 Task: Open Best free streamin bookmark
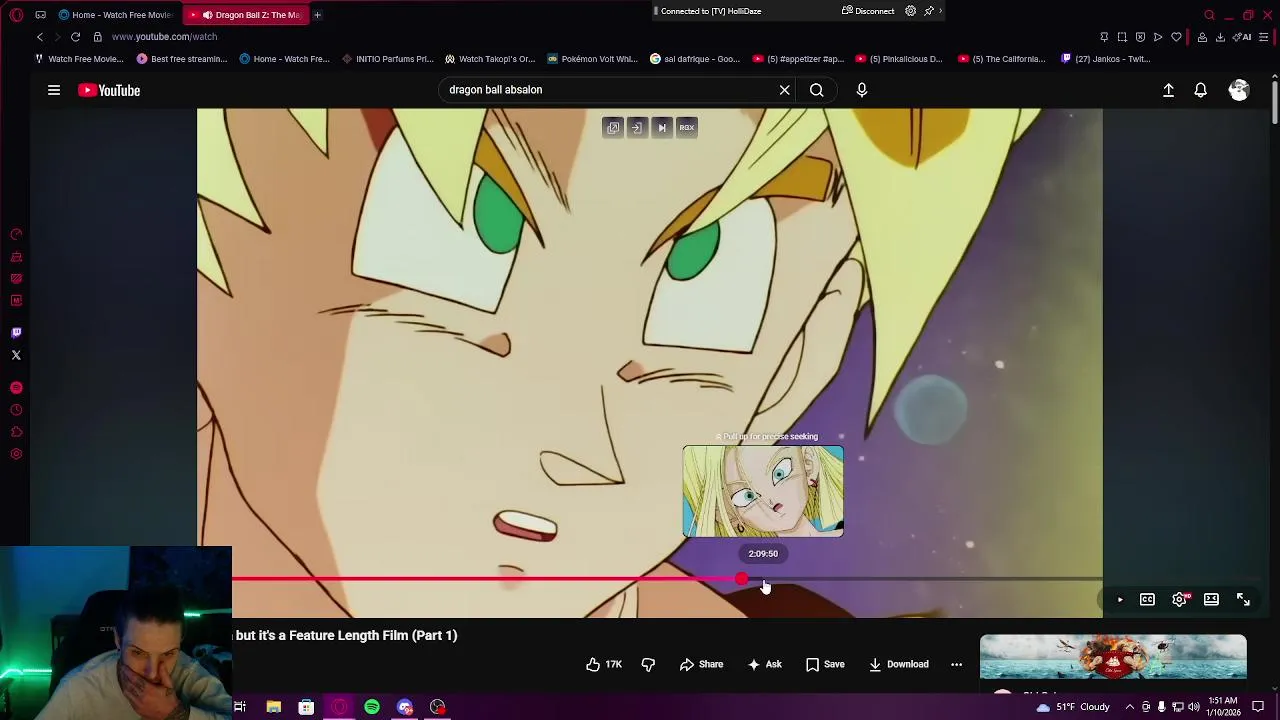[x=182, y=59]
